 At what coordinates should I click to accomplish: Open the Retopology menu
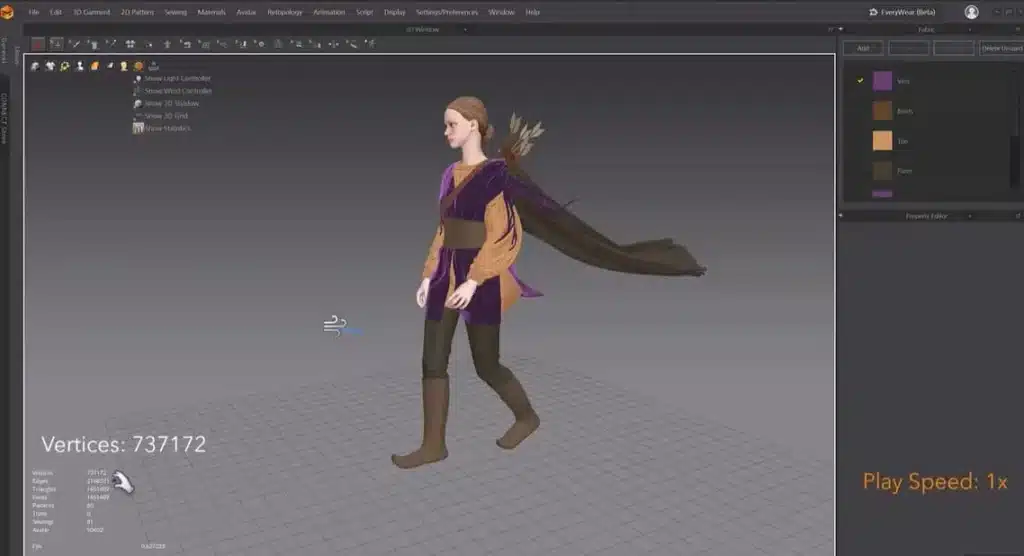pos(285,12)
